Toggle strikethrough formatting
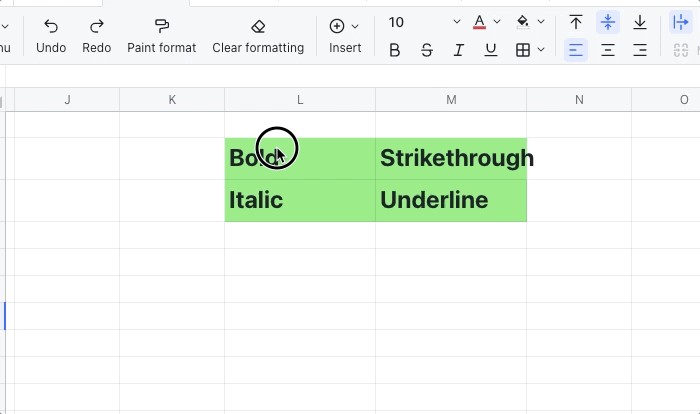700x414 pixels. pos(427,50)
